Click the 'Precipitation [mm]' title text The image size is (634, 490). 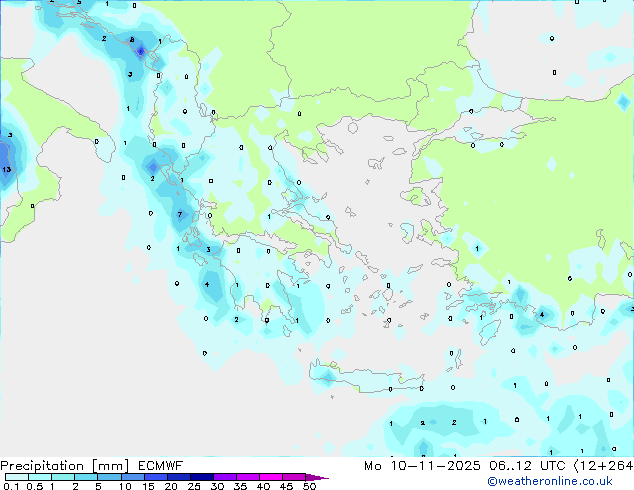point(65,466)
